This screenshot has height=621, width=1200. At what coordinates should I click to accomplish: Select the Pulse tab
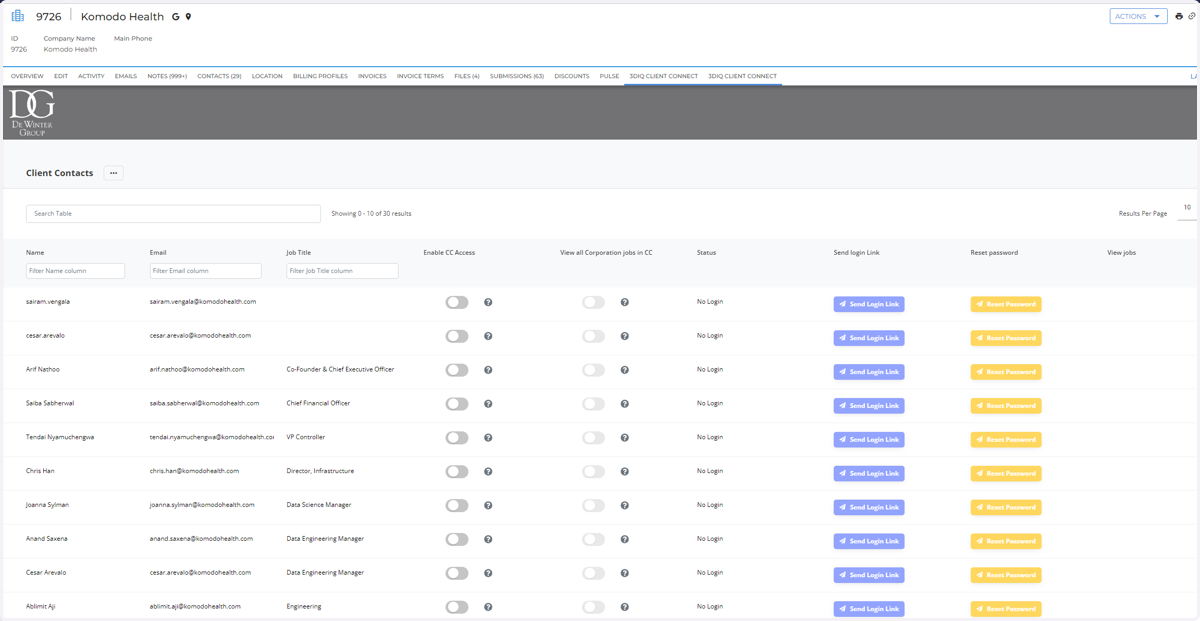(609, 76)
